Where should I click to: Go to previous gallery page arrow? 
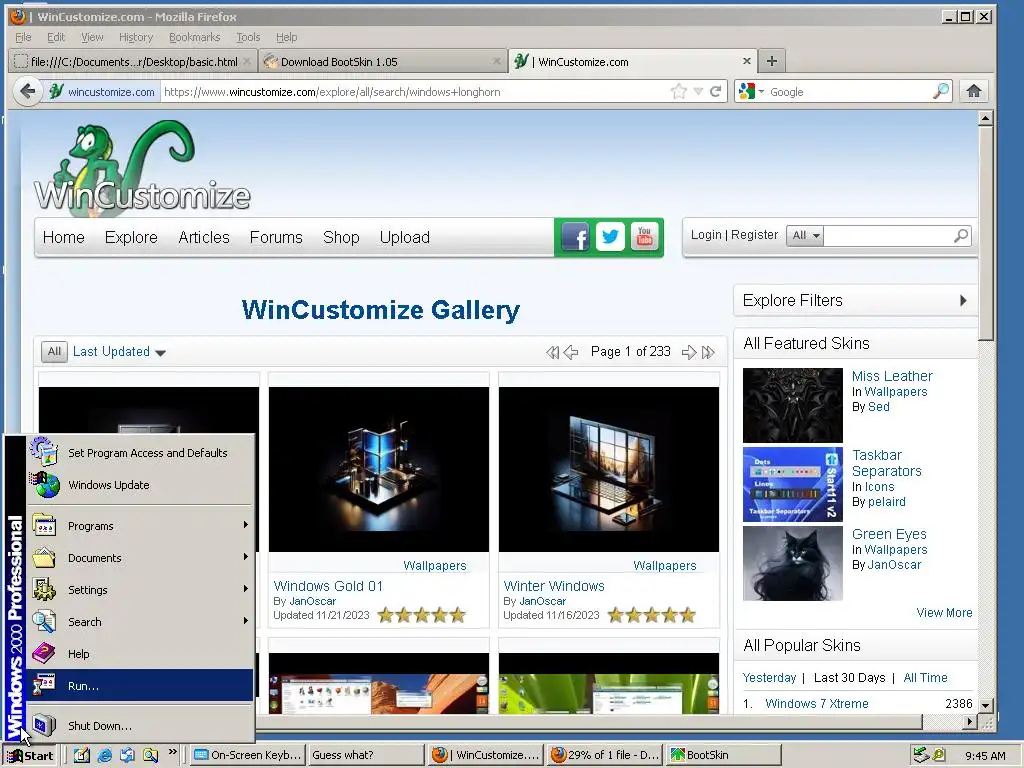pos(571,353)
